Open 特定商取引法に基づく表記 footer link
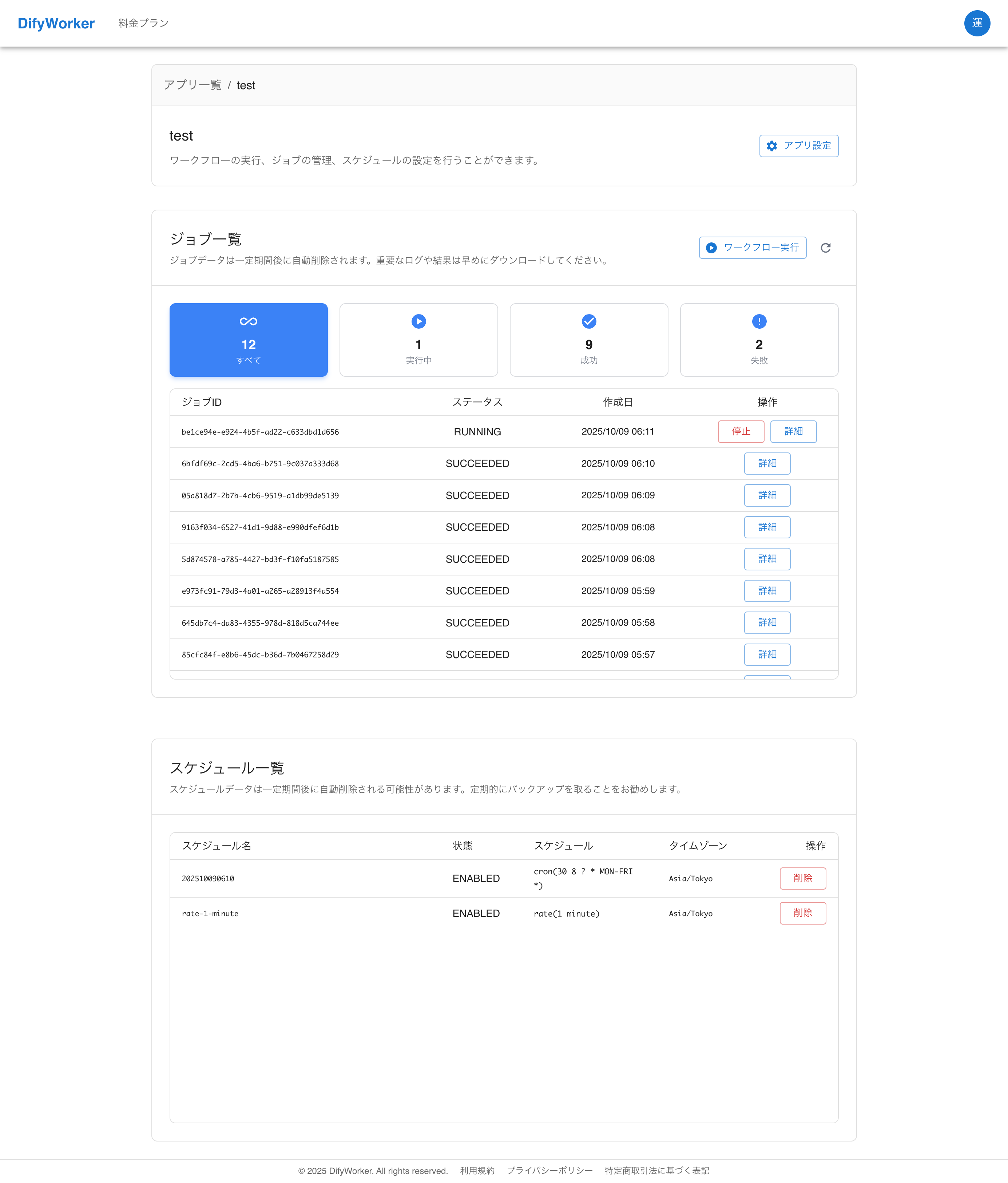 click(656, 1170)
